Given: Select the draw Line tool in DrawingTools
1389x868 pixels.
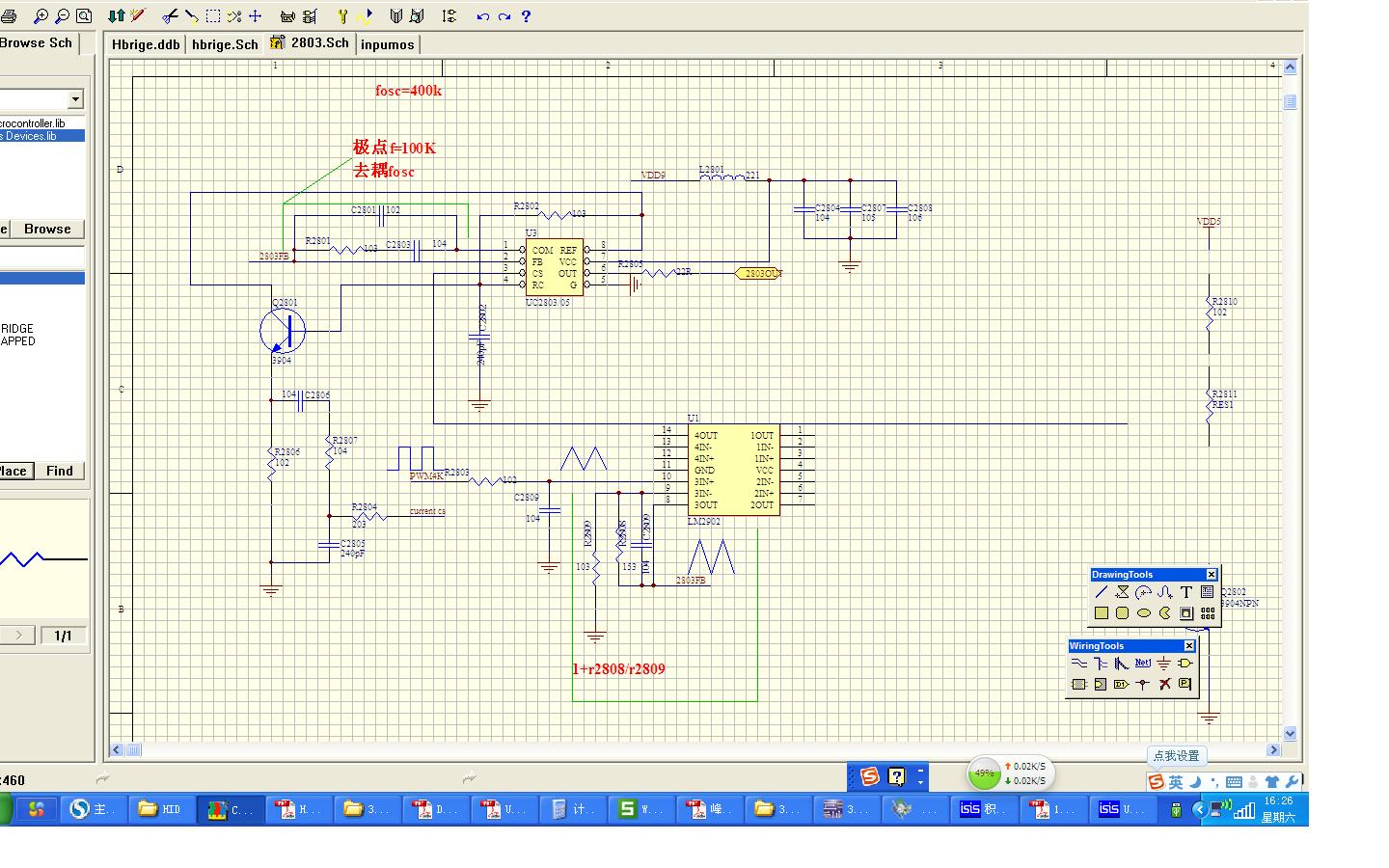Looking at the screenshot, I should point(1101,592).
